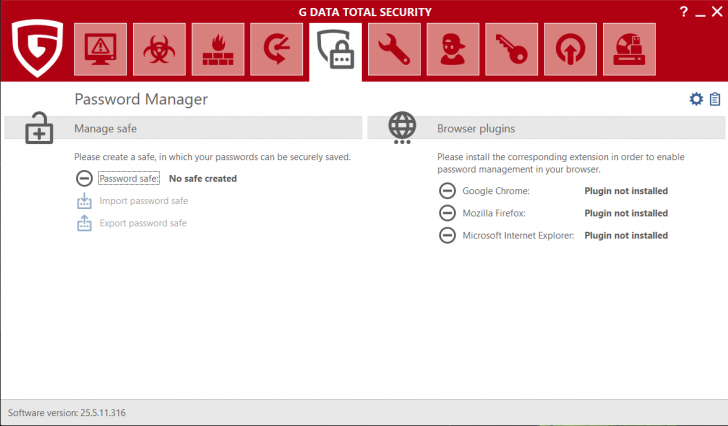This screenshot has width=728, height=426.
Task: Click the Mozilla Firefox status icon
Action: (447, 213)
